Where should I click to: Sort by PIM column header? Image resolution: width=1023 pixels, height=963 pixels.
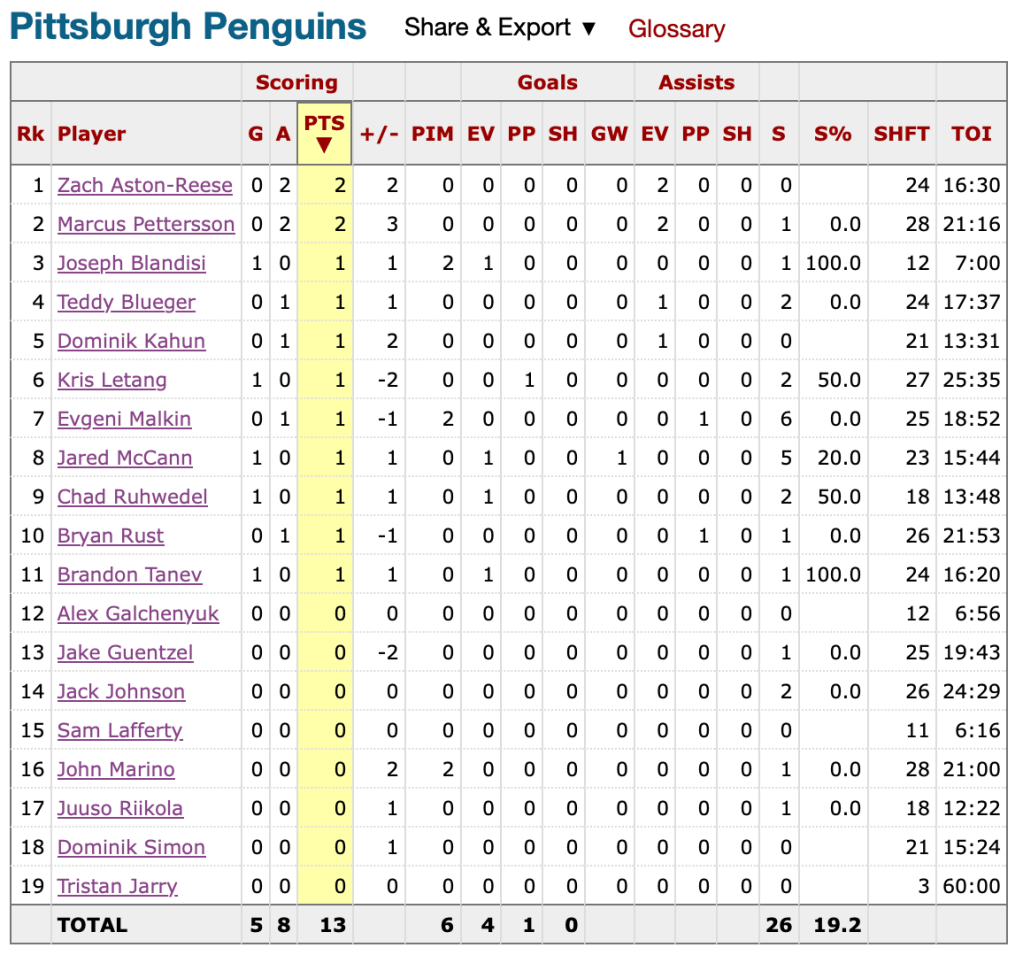click(x=432, y=134)
